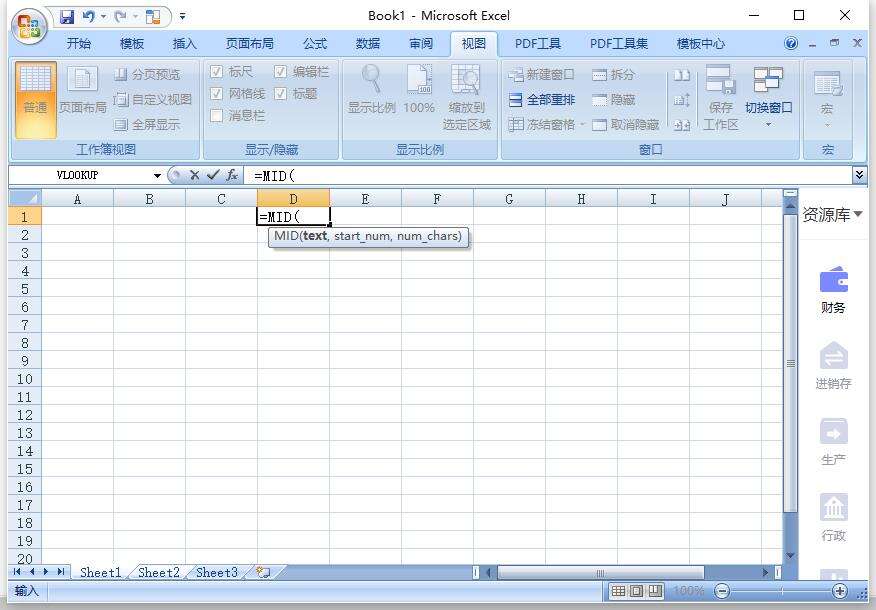
Task: Switch to Normal view in status bar
Action: point(618,590)
